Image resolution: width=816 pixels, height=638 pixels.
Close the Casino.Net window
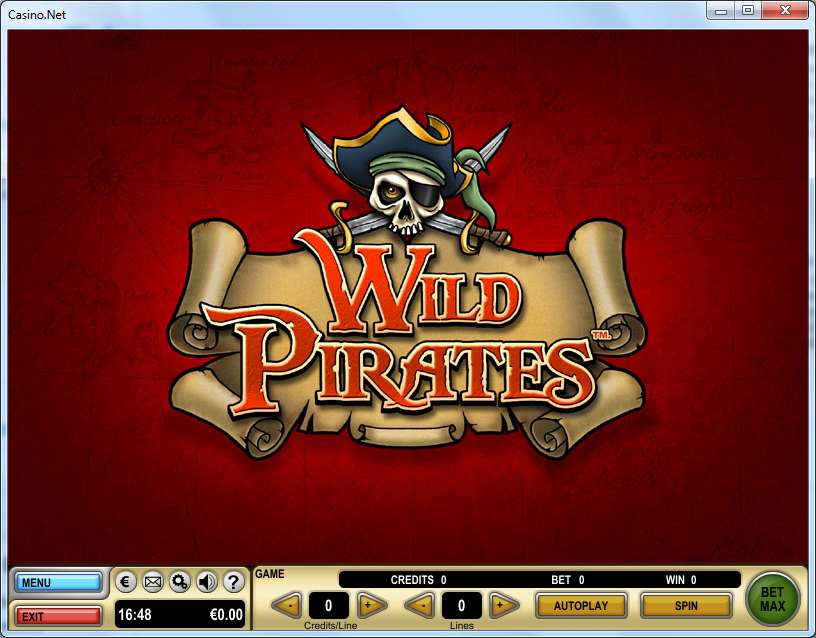click(785, 10)
